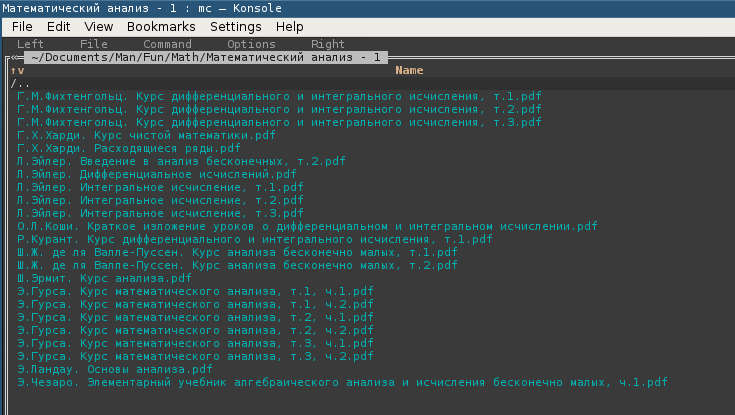This screenshot has height=415, width=735.
Task: Click the Name column header
Action: (x=409, y=71)
